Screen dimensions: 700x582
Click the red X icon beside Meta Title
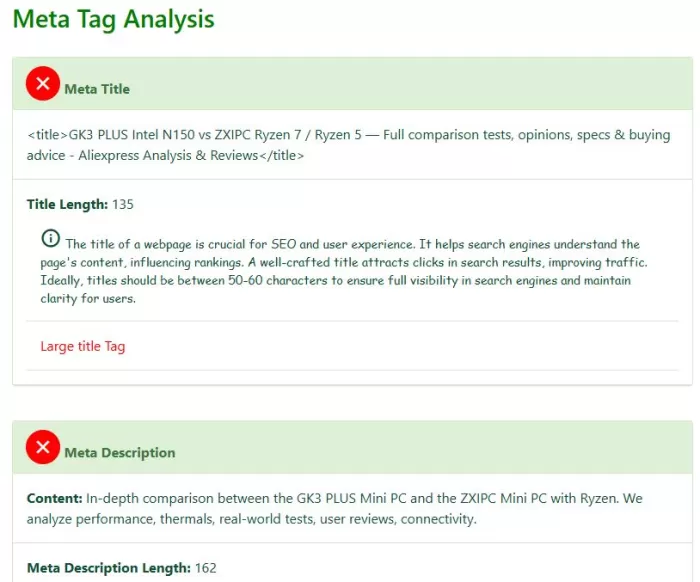[x=42, y=85]
